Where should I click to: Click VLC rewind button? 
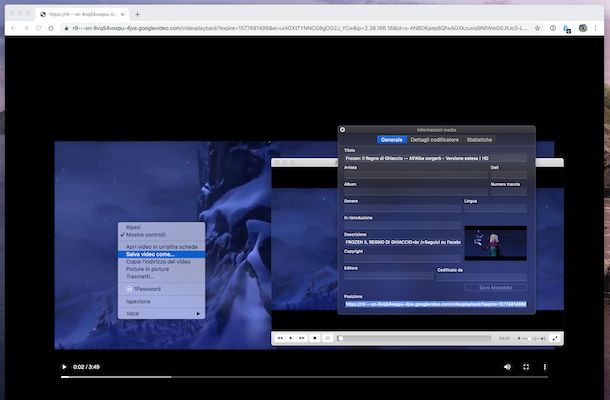tap(280, 338)
